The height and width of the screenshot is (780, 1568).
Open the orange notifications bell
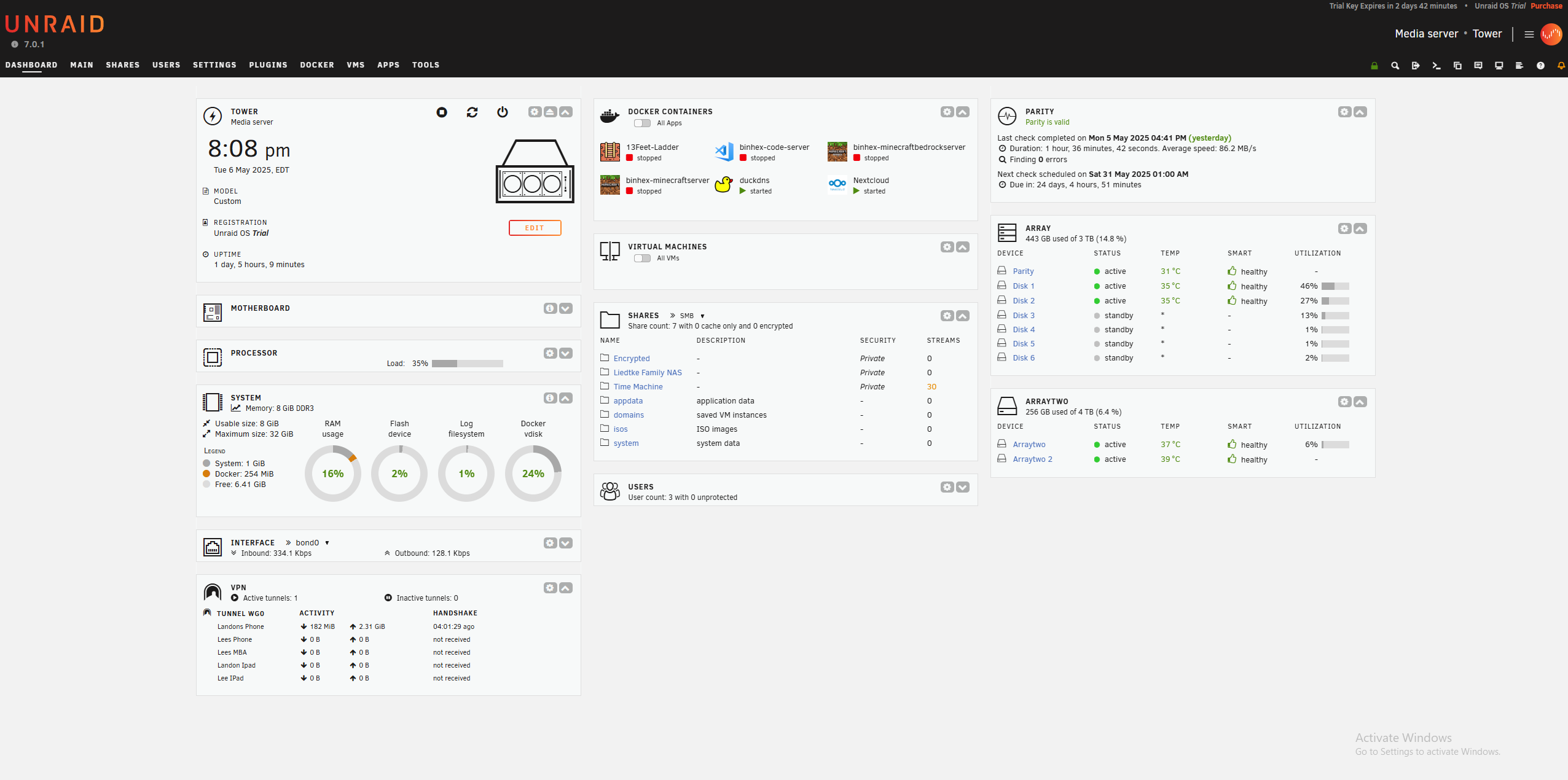click(1561, 66)
